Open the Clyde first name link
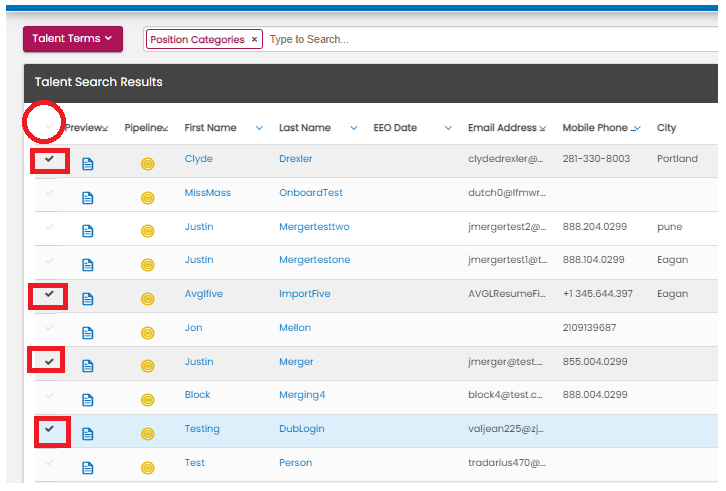Screen dimensions: 726x491 pyautogui.click(x=199, y=158)
